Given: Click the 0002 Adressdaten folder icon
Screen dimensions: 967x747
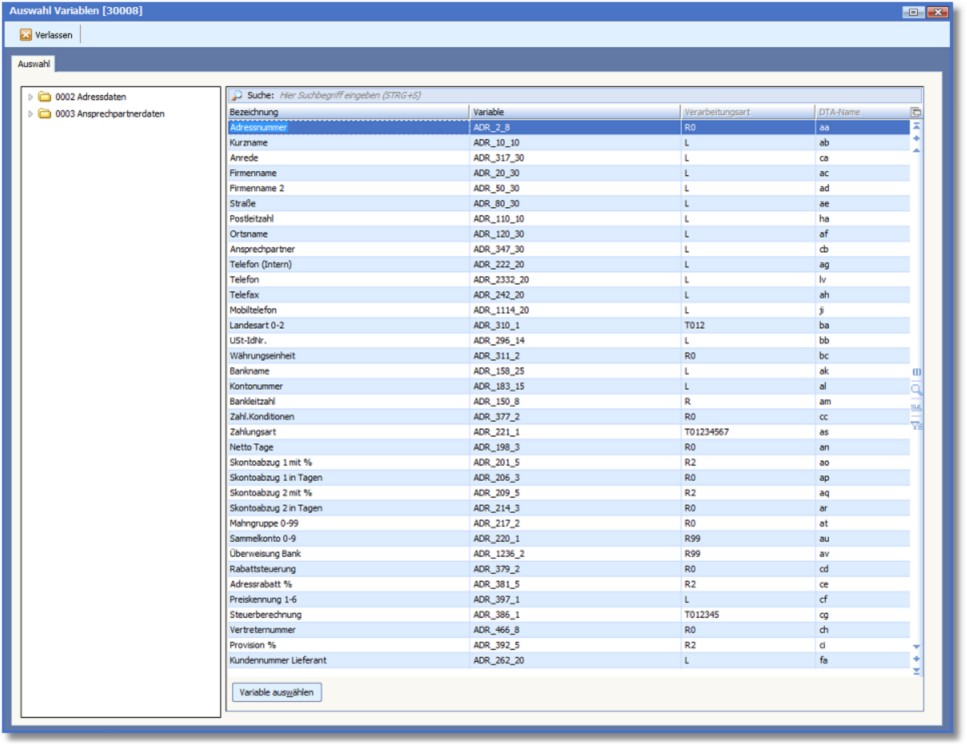Looking at the screenshot, I should [x=45, y=98].
